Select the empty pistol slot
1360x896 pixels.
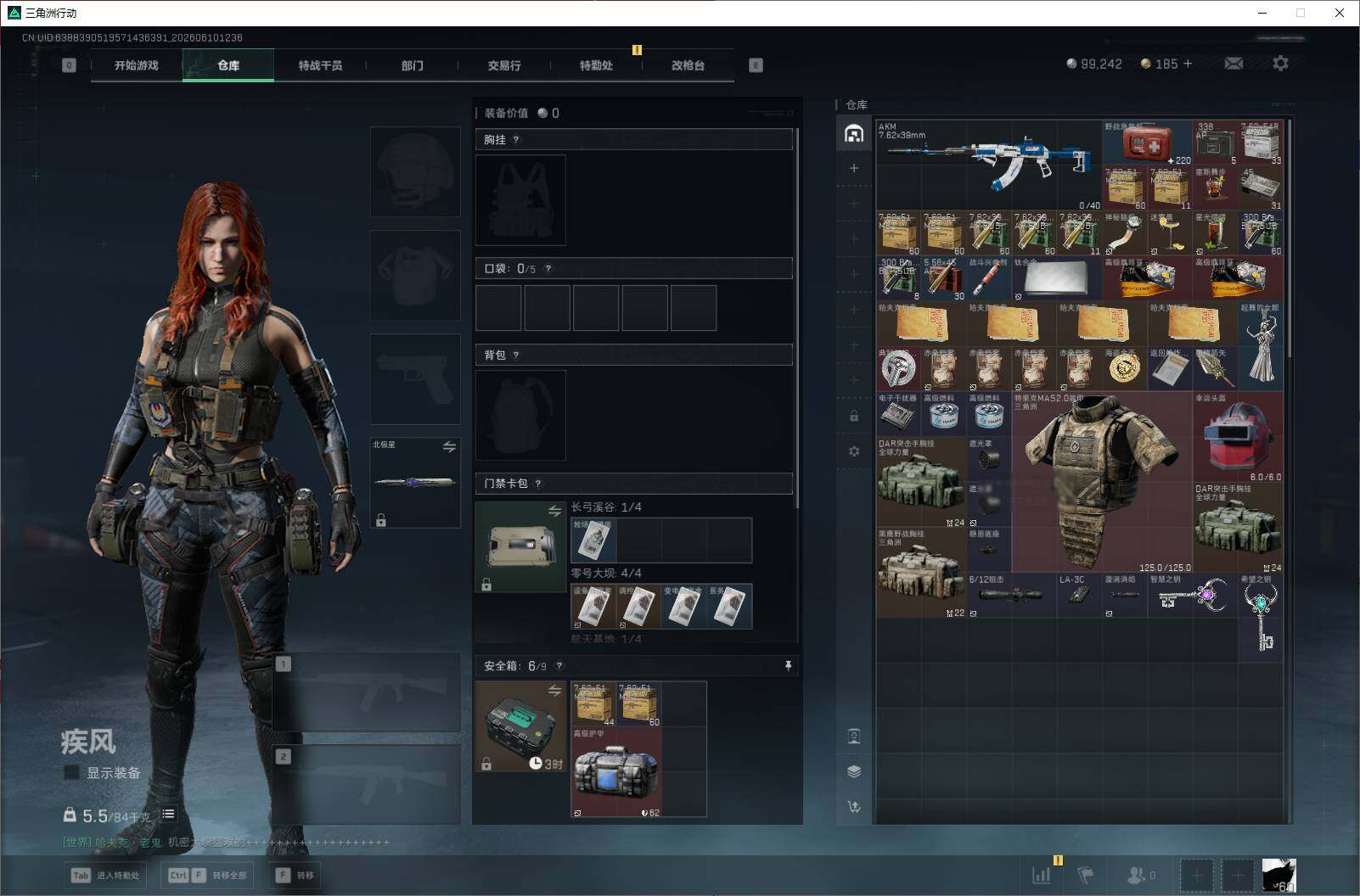tap(415, 378)
